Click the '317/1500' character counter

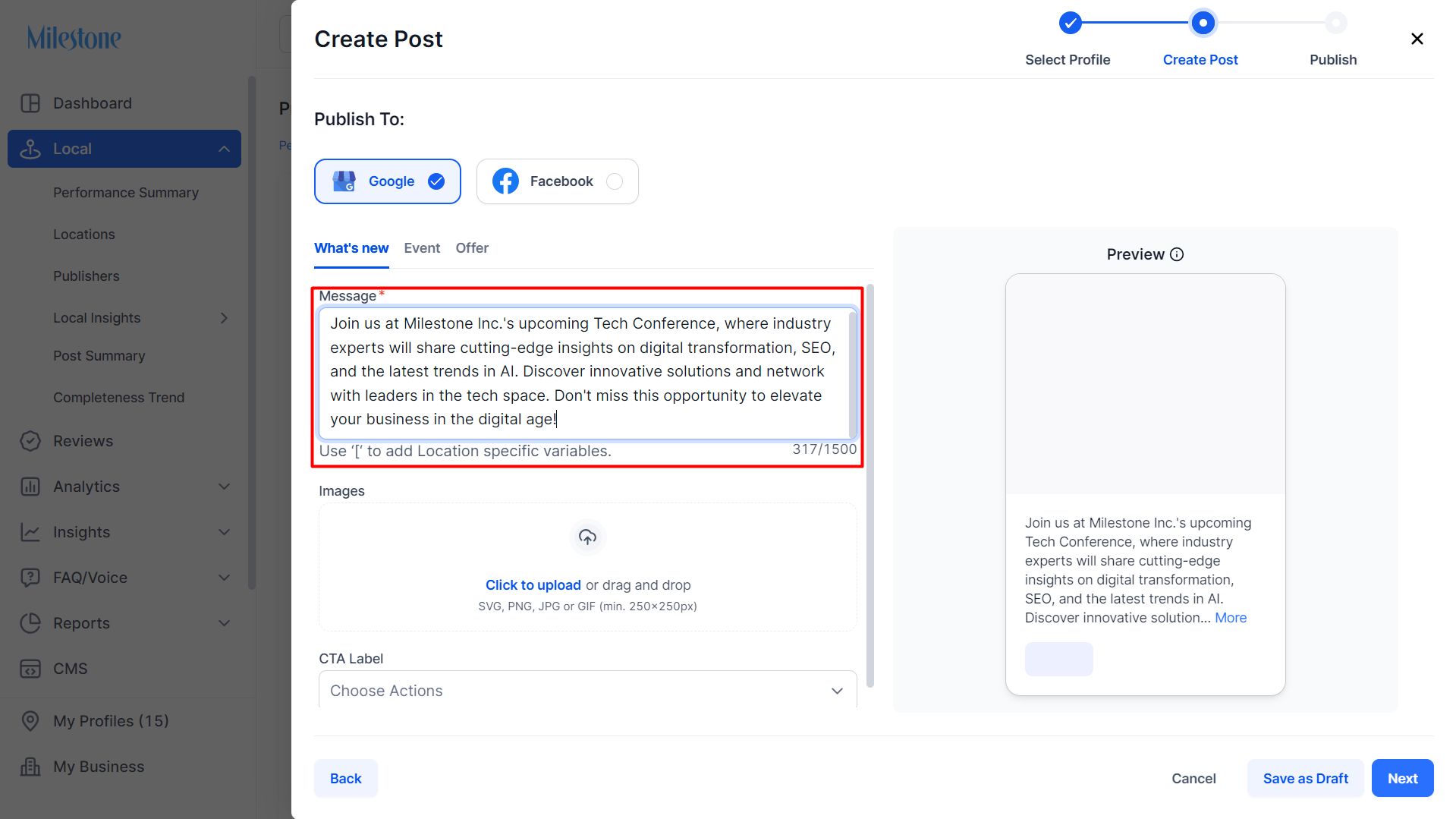click(825, 449)
